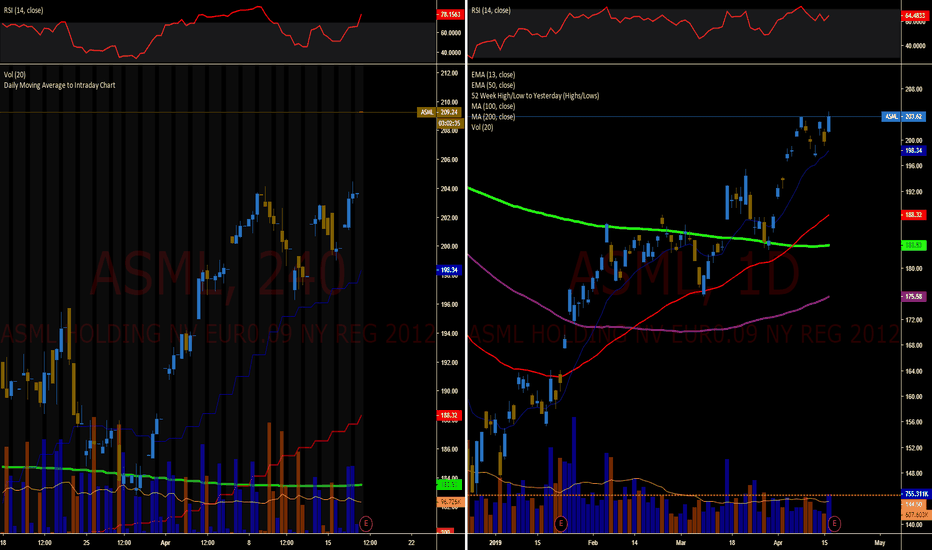Click the earnings E marker near Feb on the daily chart
This screenshot has width=932, height=550.
pos(560,524)
